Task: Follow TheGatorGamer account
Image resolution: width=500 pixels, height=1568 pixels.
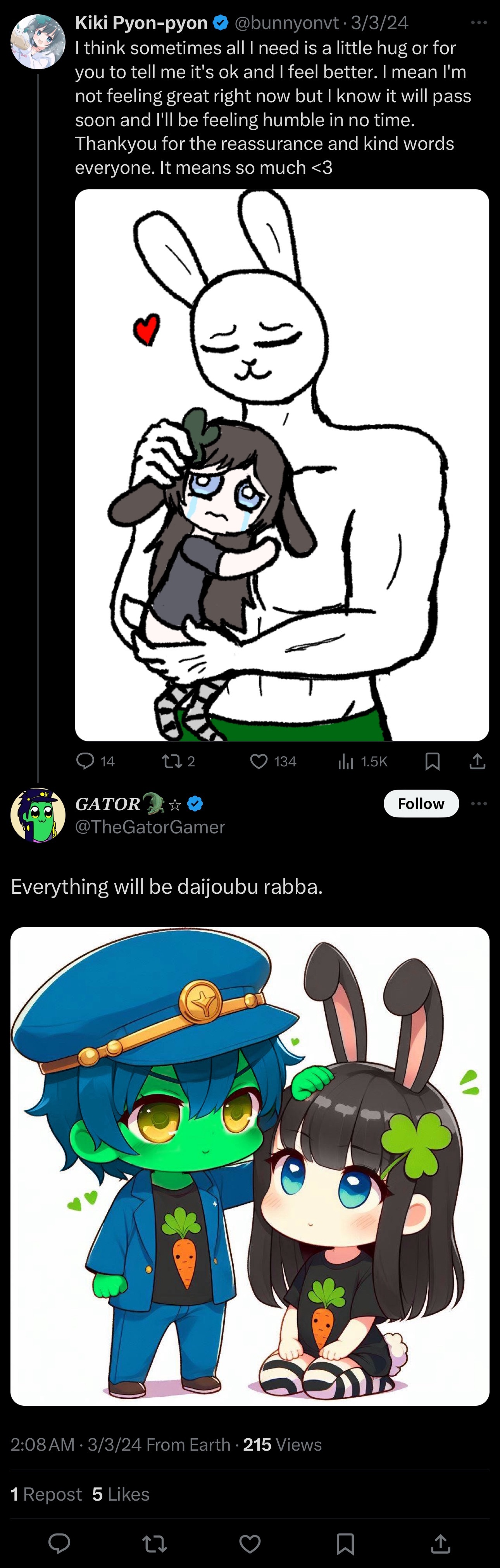Action: 421,804
